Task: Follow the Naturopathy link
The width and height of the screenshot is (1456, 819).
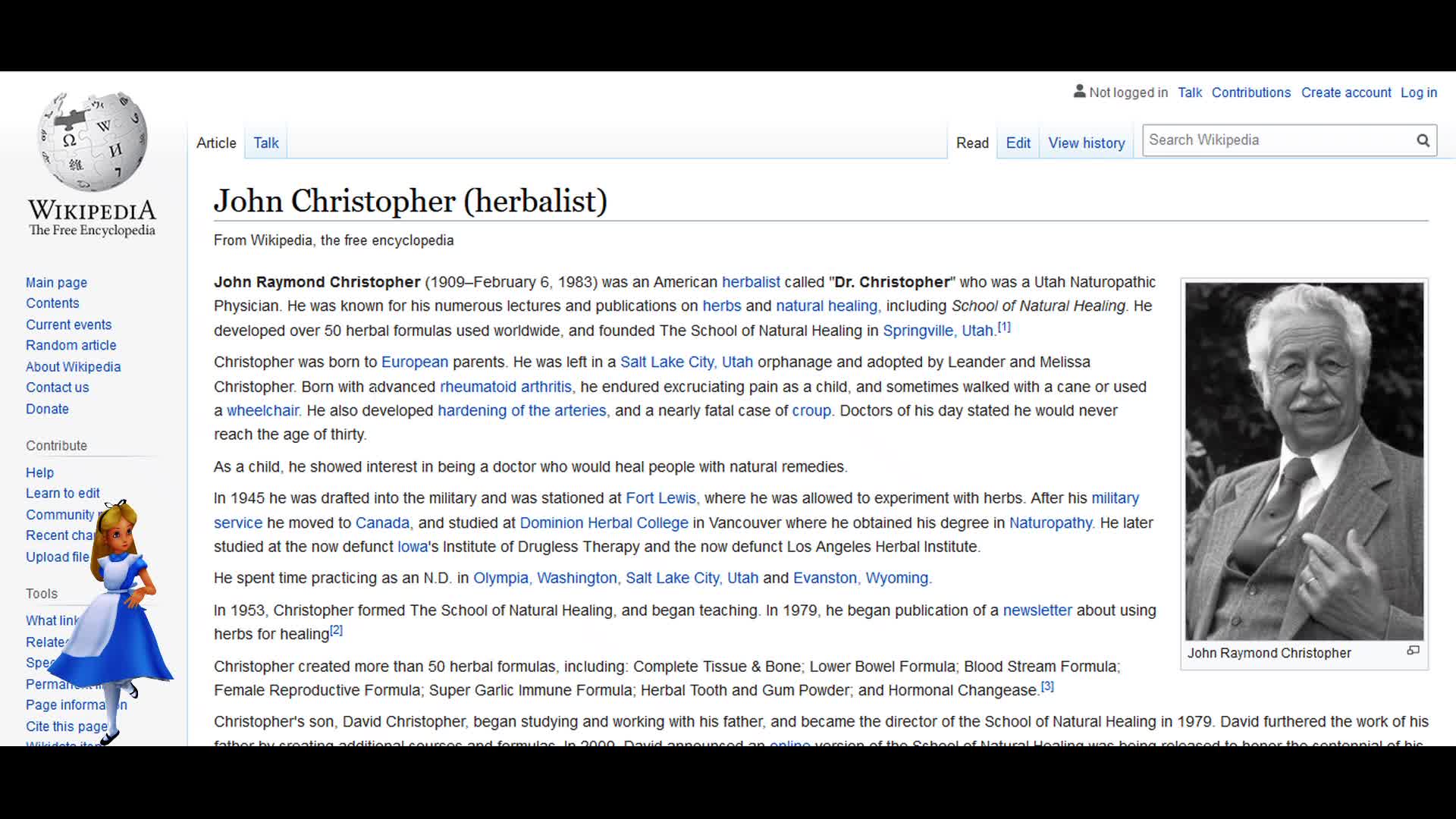Action: 1050,522
